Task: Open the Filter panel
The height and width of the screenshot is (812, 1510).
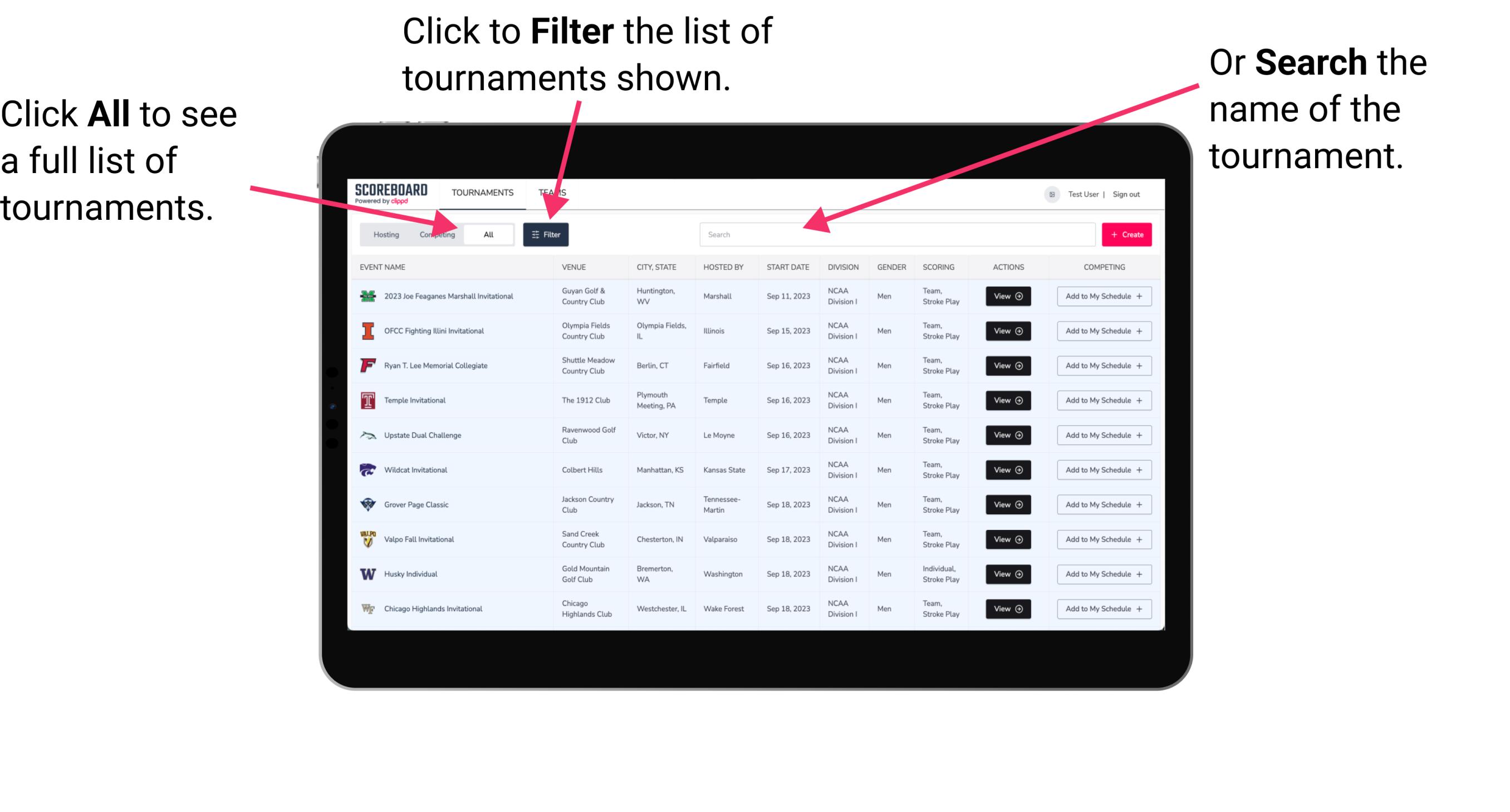Action: pyautogui.click(x=547, y=234)
